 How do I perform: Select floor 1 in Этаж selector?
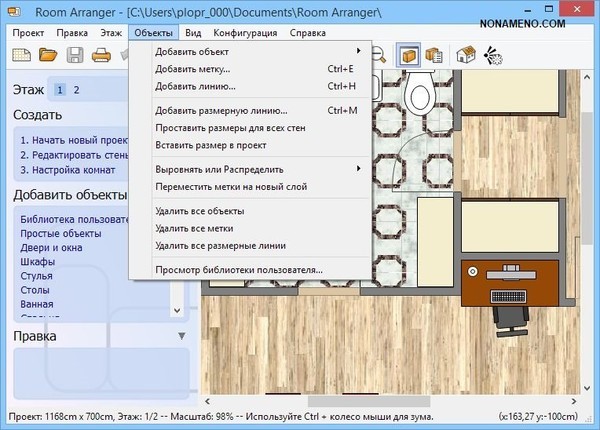60,90
